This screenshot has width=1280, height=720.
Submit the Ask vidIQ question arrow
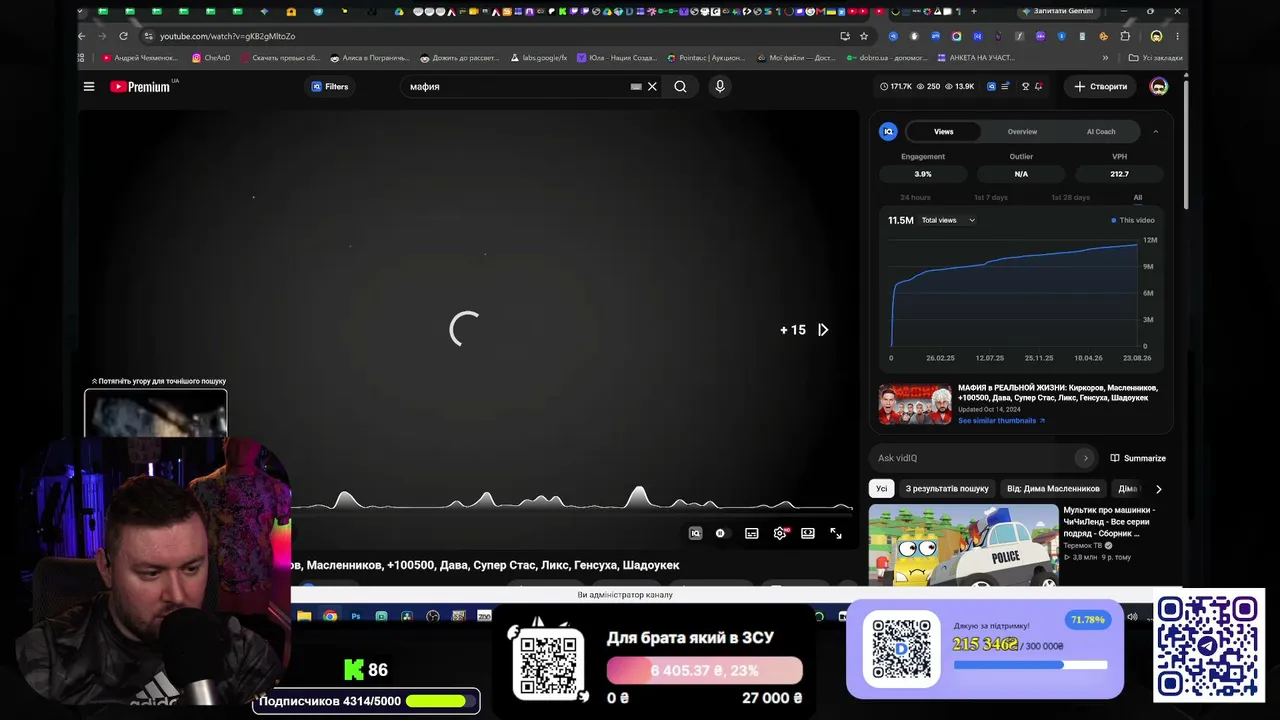(1085, 458)
